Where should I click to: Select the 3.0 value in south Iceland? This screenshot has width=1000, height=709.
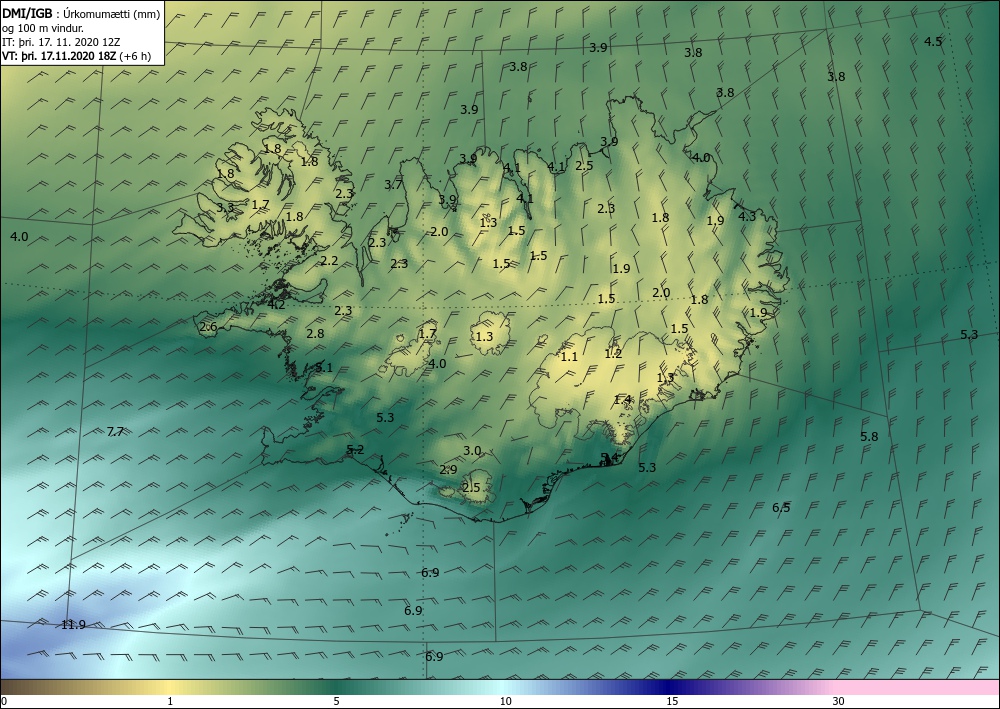[472, 451]
